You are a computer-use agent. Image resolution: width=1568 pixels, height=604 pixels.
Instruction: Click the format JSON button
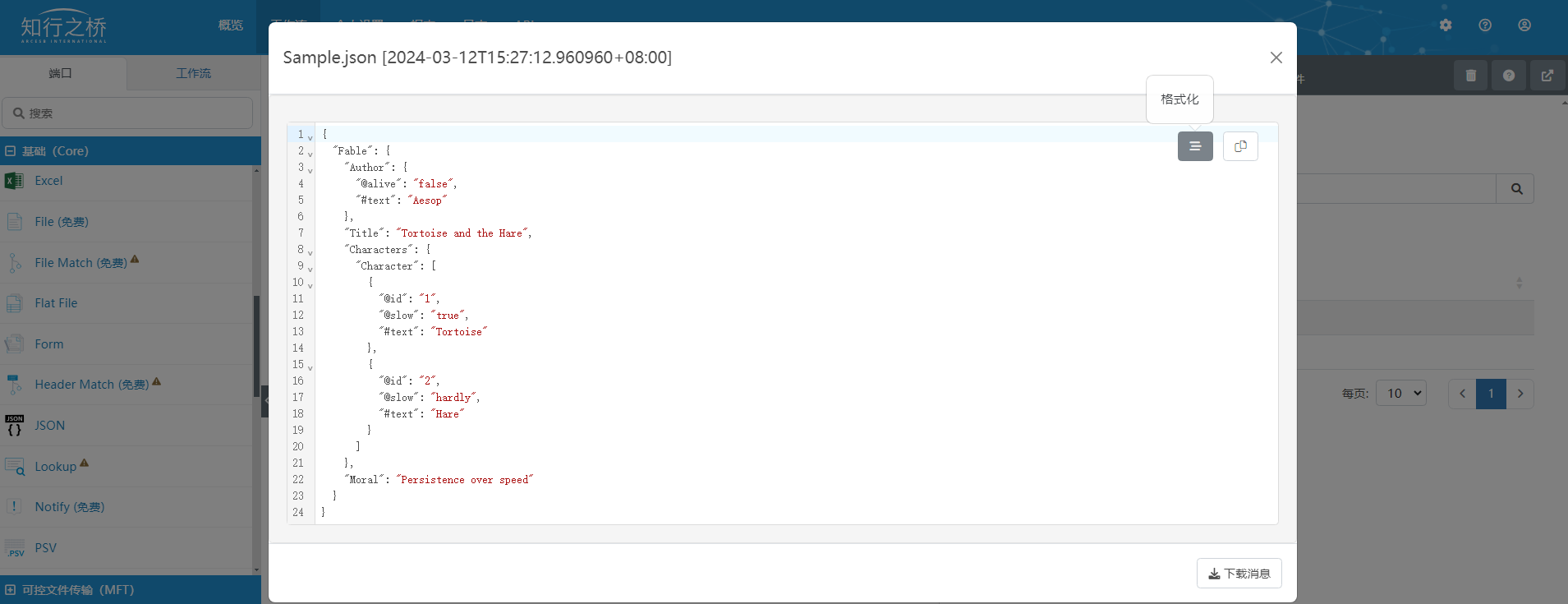(x=1195, y=146)
